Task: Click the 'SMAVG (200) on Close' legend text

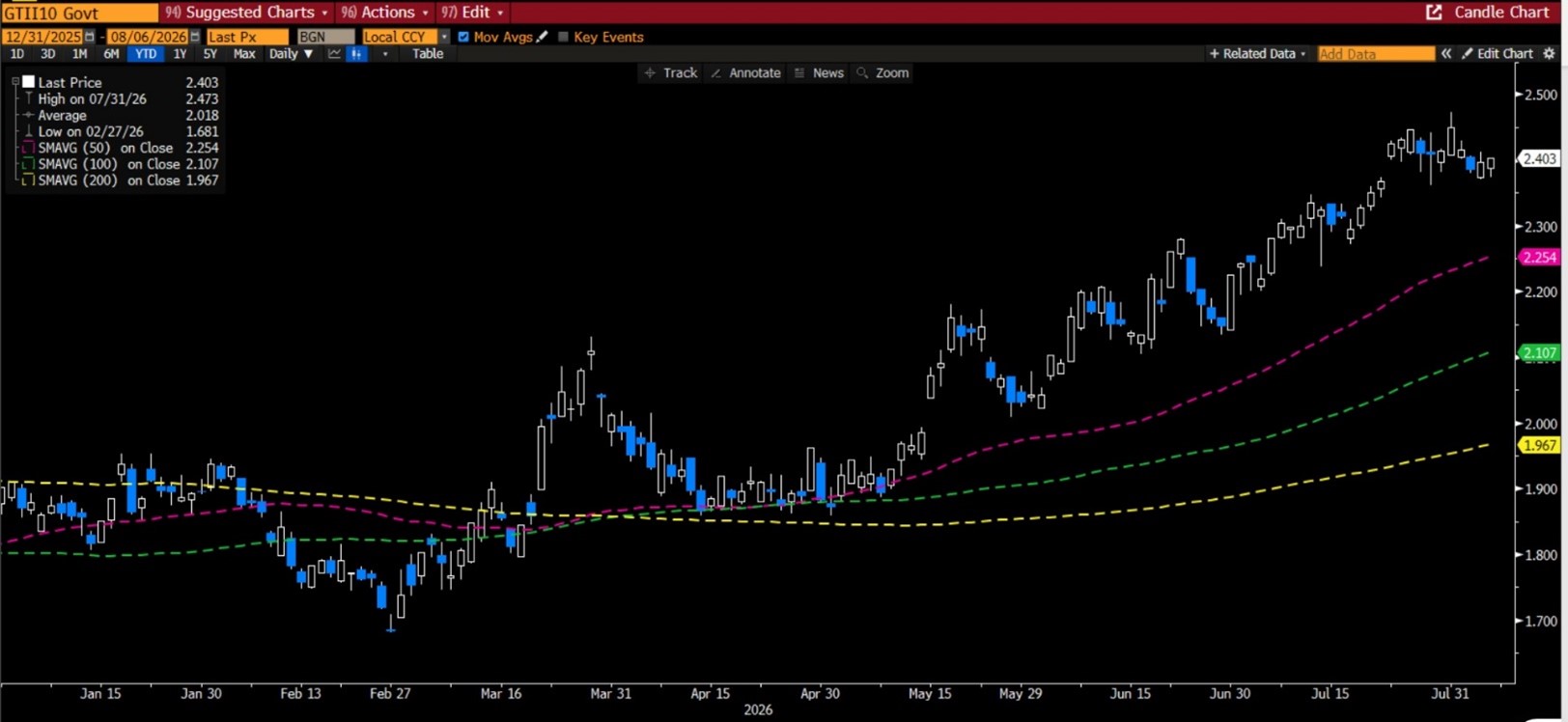Action: [x=109, y=180]
